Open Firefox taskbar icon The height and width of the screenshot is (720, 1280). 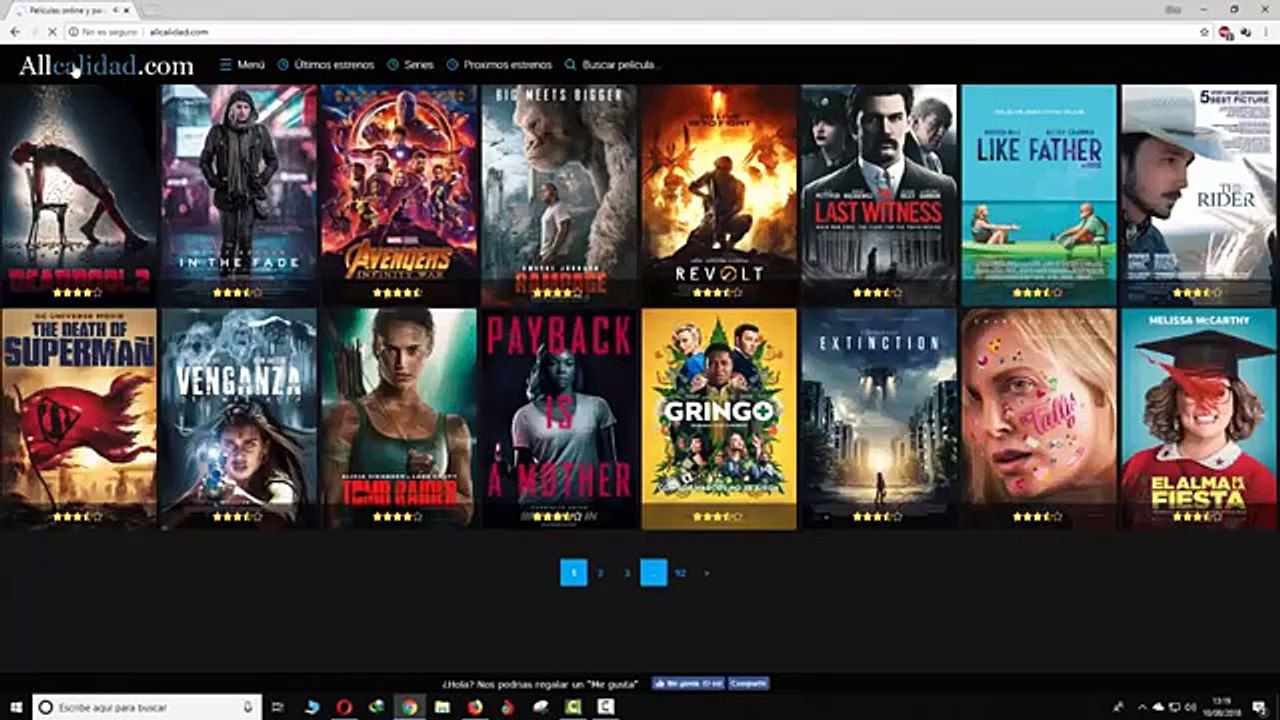pyautogui.click(x=475, y=707)
